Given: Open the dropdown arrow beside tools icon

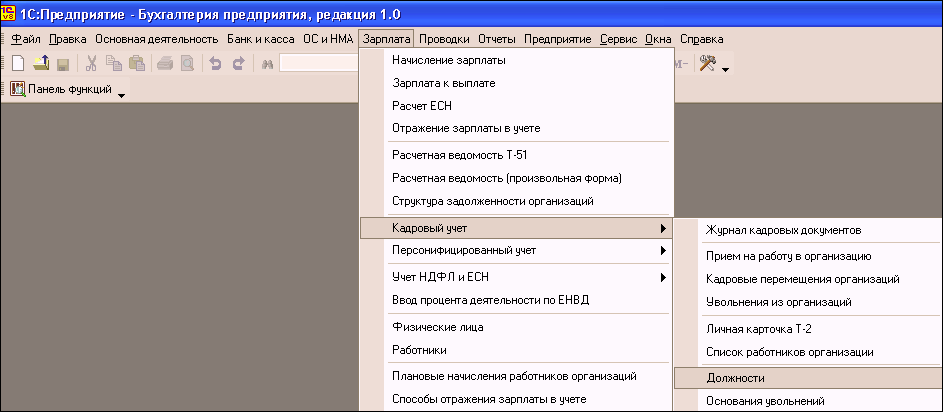Looking at the screenshot, I should click(x=725, y=70).
